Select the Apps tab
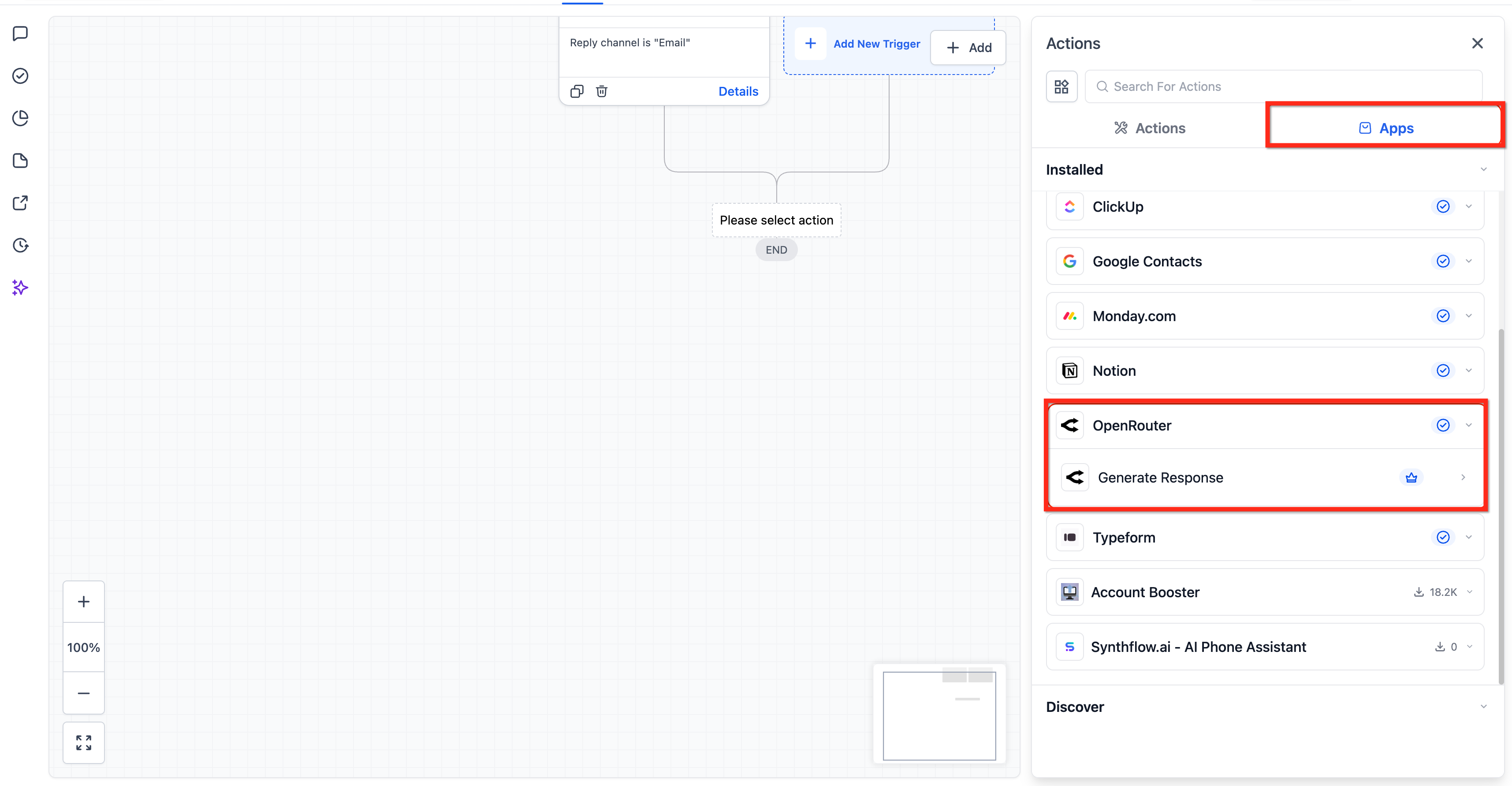Screen dimensions: 1512x786 click(x=1386, y=128)
